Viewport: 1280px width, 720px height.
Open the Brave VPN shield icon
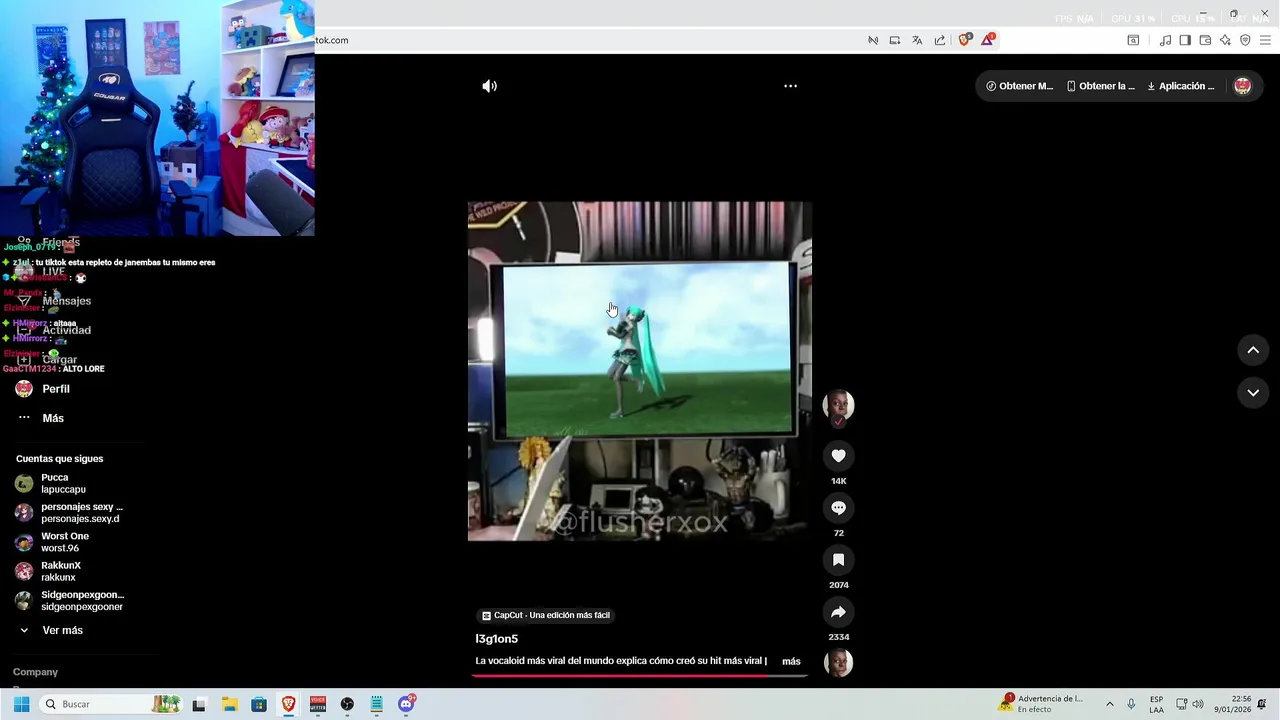click(1245, 40)
